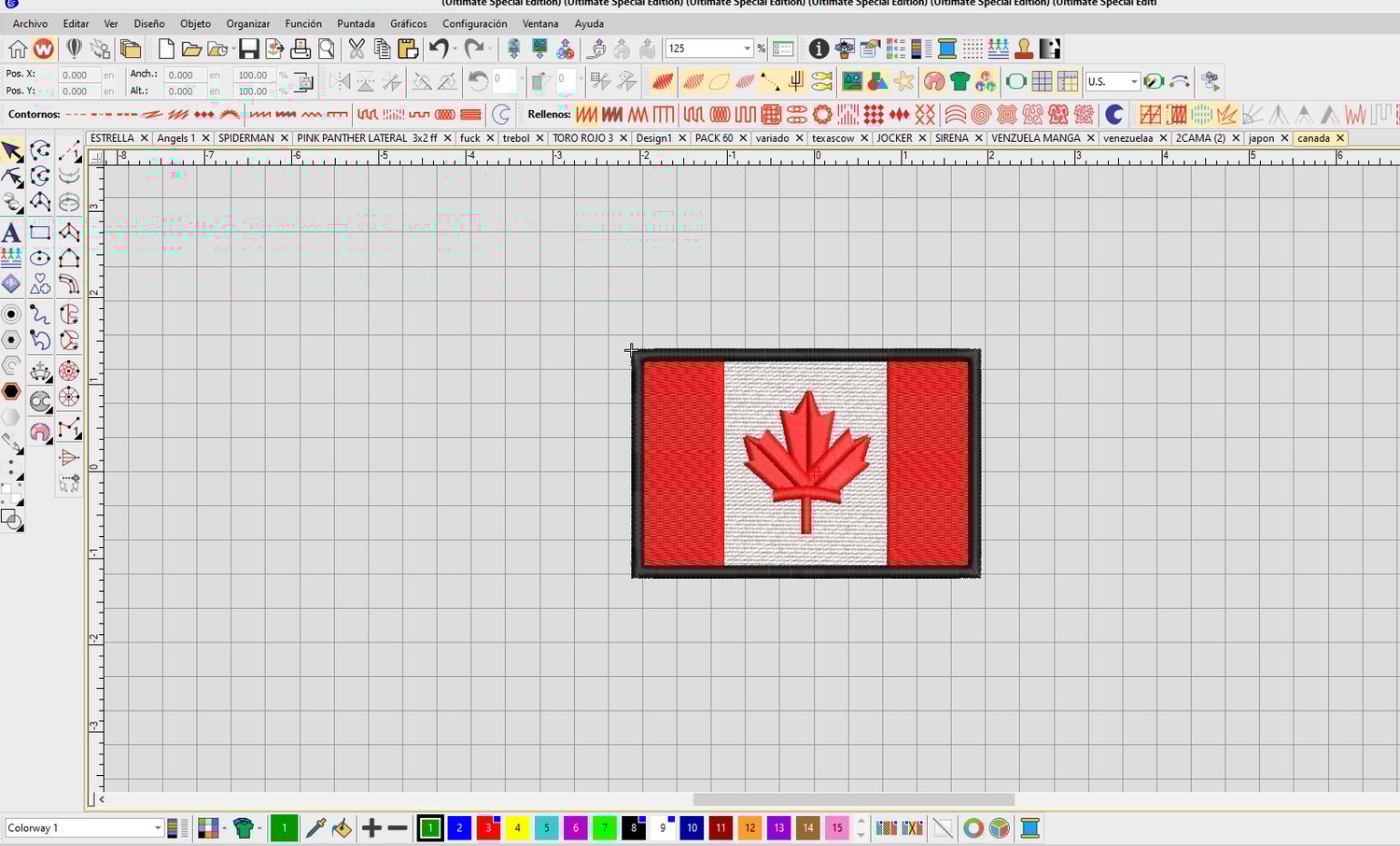Close the SIRENA tab

click(x=978, y=138)
